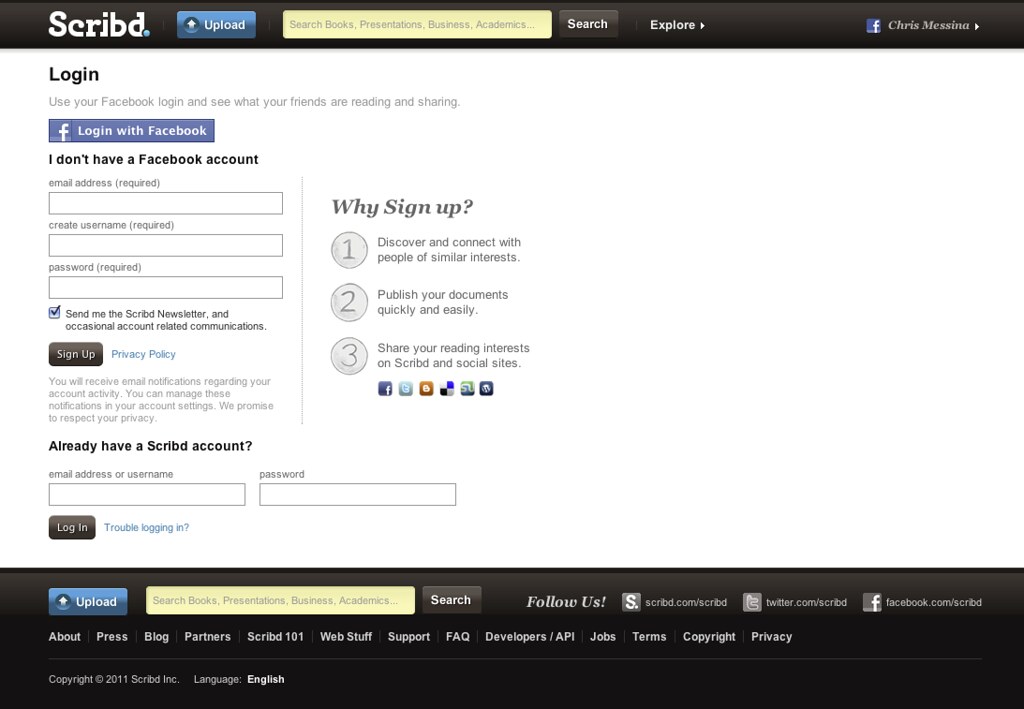Open the Support footer link
This screenshot has width=1024, height=709.
click(409, 637)
